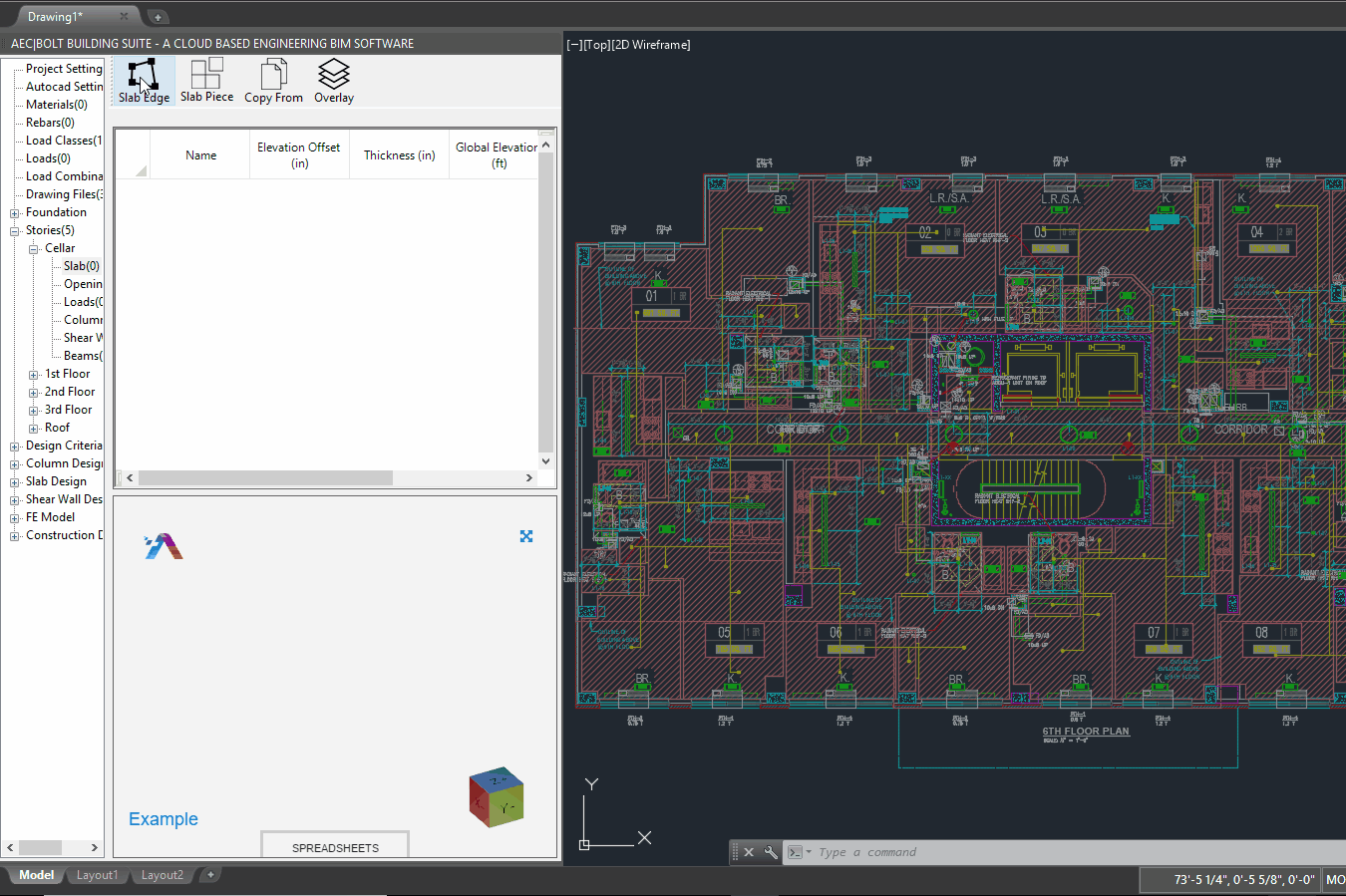This screenshot has height=896, width=1346.
Task: Expand the 1st Floor node
Action: point(33,375)
